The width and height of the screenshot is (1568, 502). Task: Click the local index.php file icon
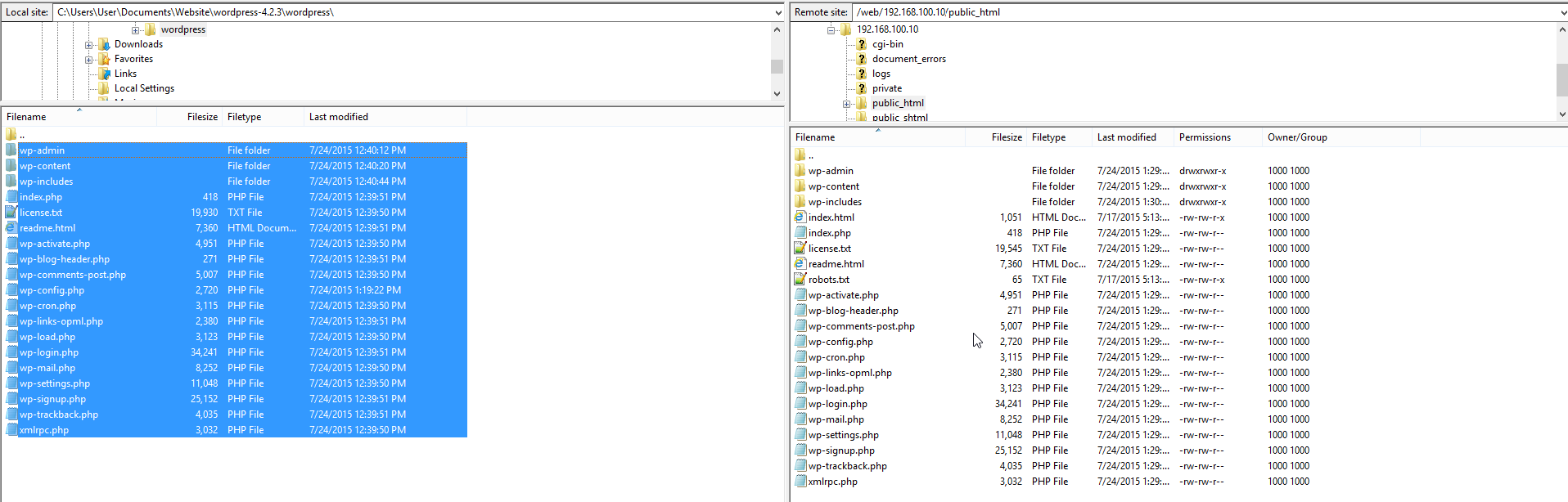pyautogui.click(x=11, y=197)
